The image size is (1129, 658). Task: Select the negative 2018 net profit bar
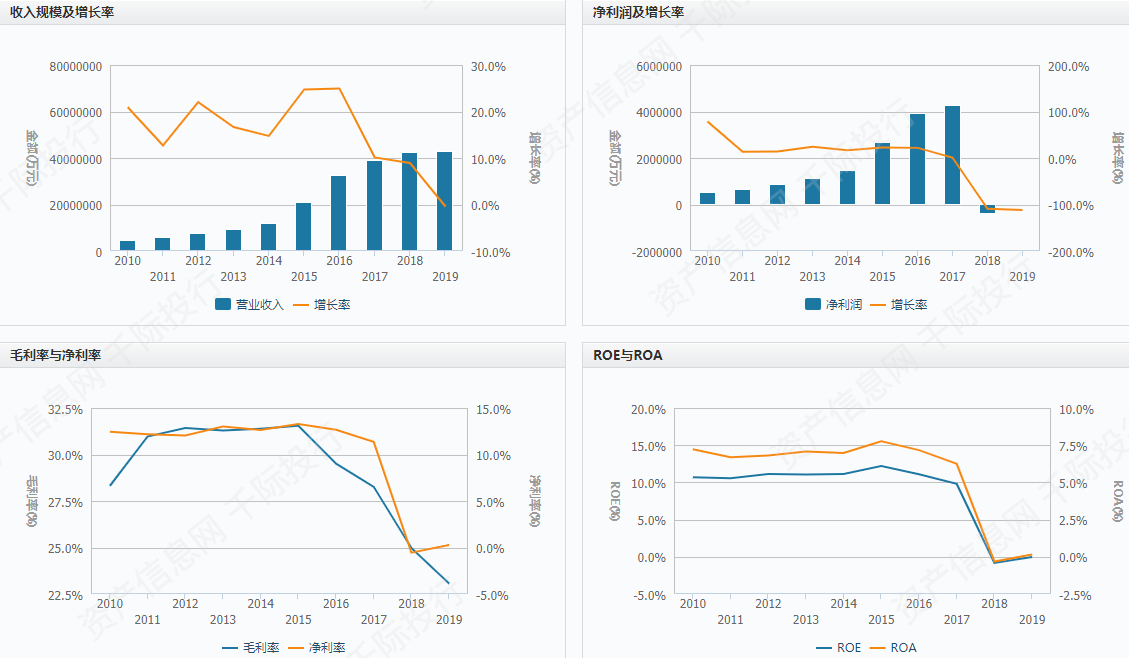[x=987, y=209]
